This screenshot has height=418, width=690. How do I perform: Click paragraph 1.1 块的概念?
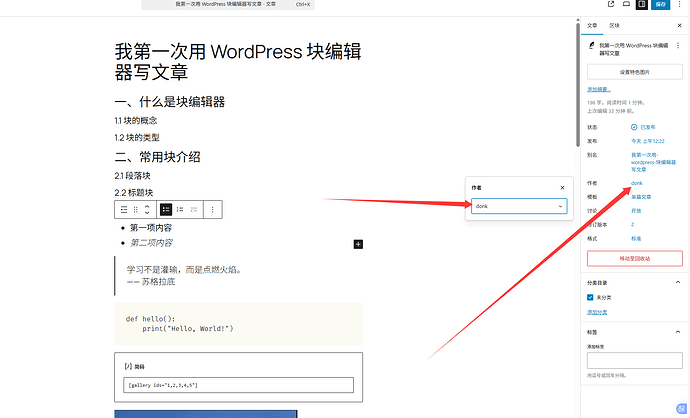[x=136, y=121]
